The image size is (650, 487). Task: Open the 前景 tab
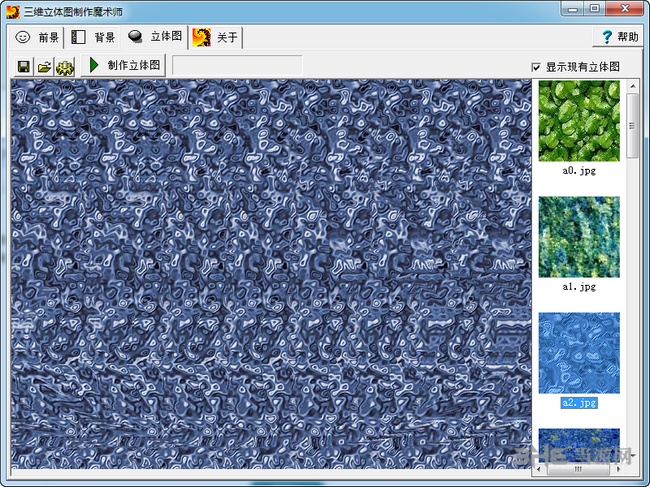pos(36,37)
